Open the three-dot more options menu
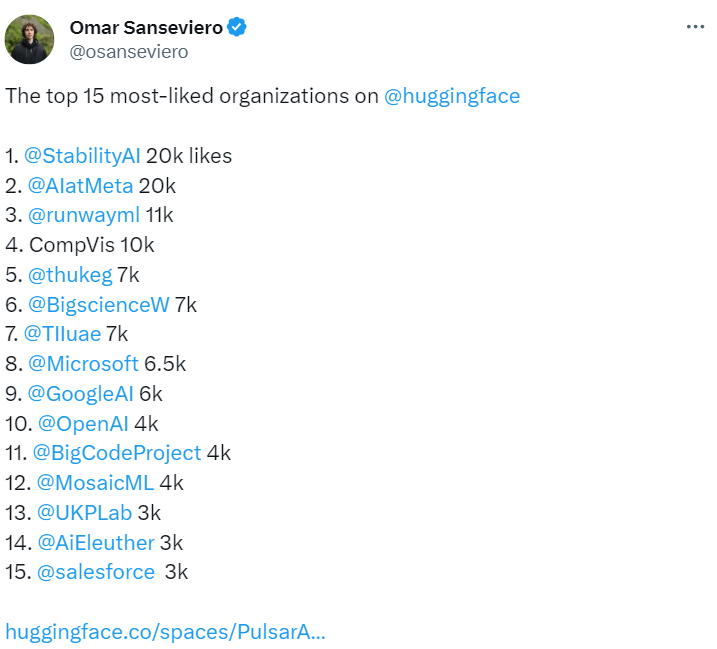The width and height of the screenshot is (717, 649). (x=695, y=27)
